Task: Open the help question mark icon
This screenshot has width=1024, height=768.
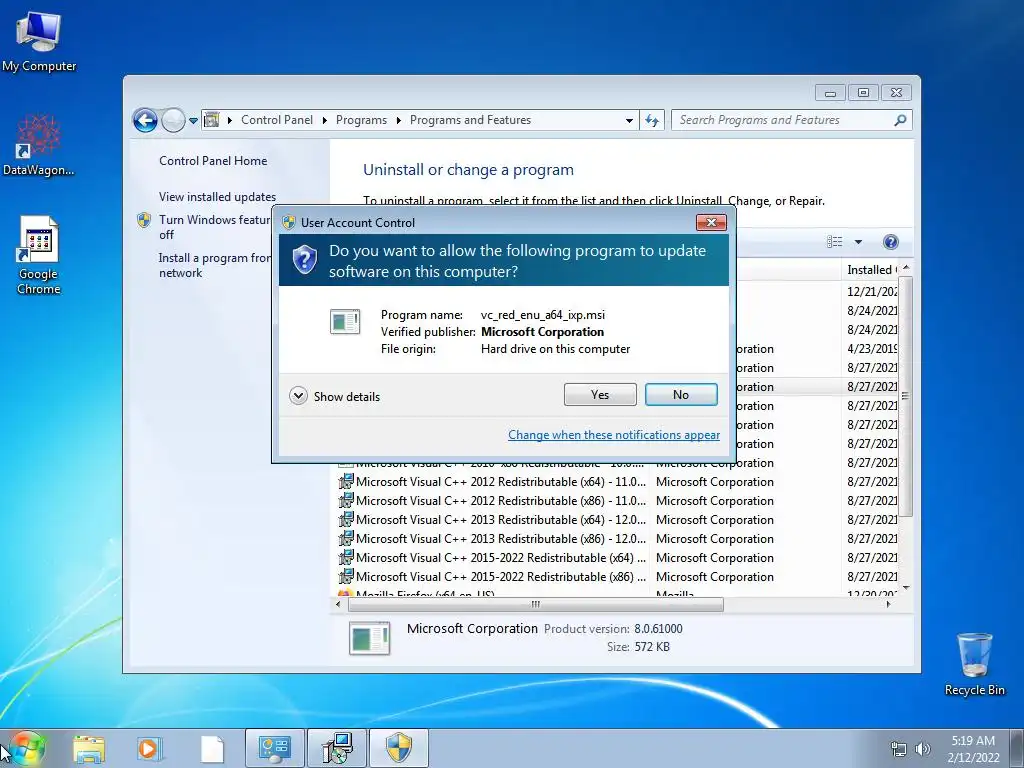Action: point(890,242)
